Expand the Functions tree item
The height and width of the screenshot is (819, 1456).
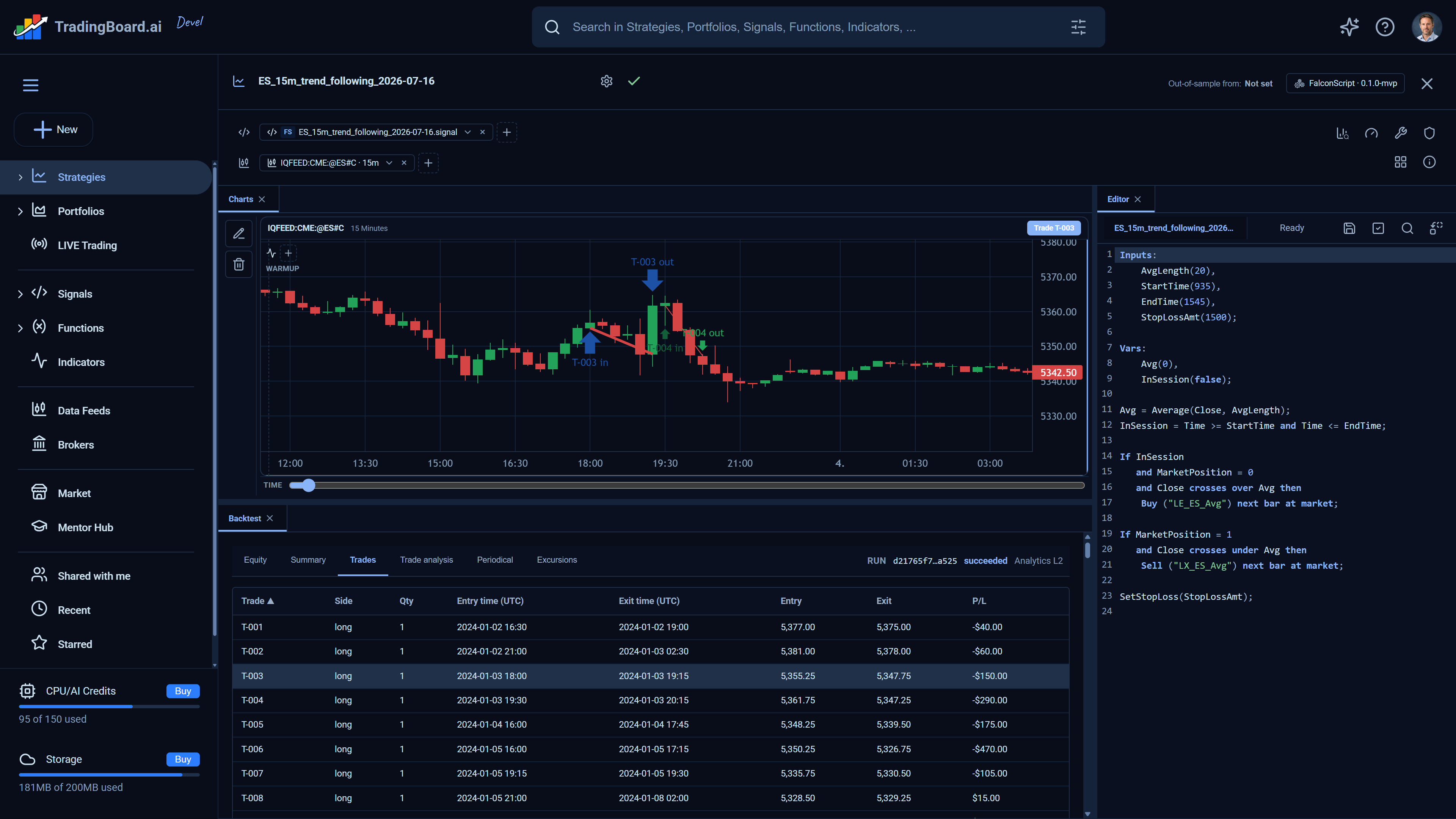tap(20, 328)
